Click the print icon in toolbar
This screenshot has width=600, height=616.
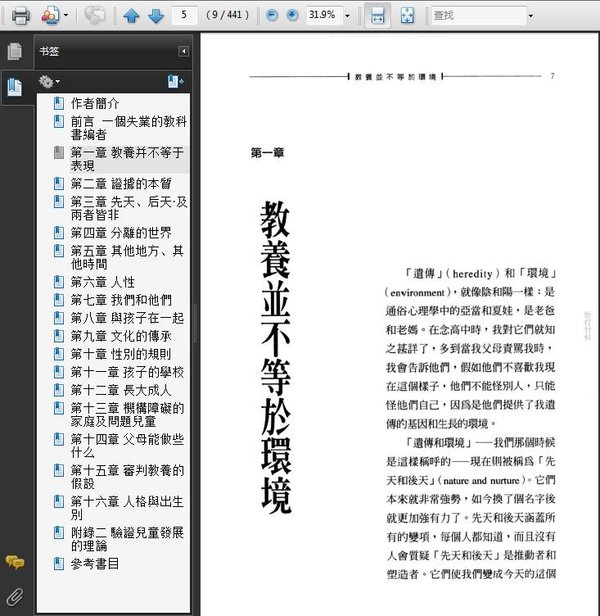coord(20,16)
